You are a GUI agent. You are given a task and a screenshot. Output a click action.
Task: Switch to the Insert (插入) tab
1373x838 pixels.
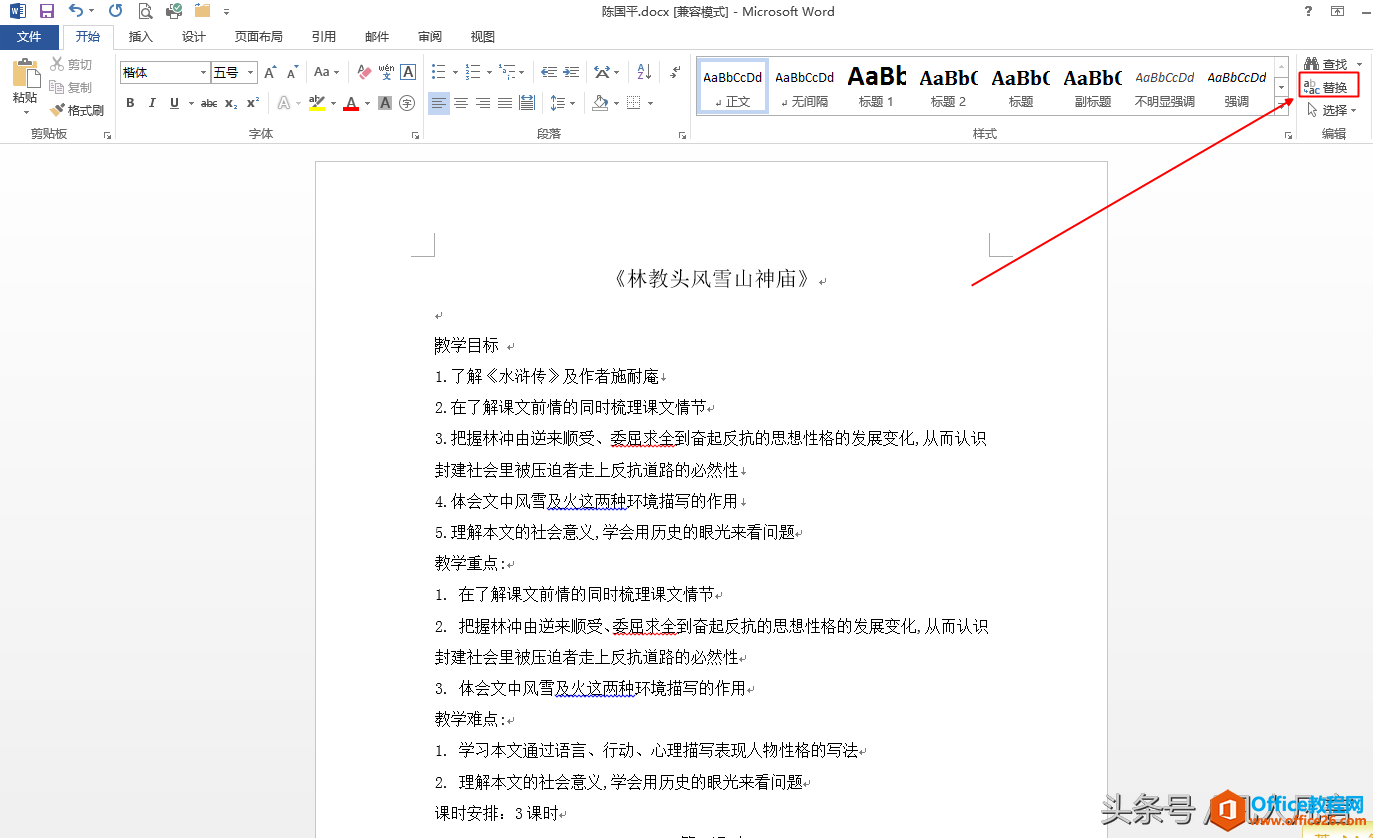coord(141,37)
